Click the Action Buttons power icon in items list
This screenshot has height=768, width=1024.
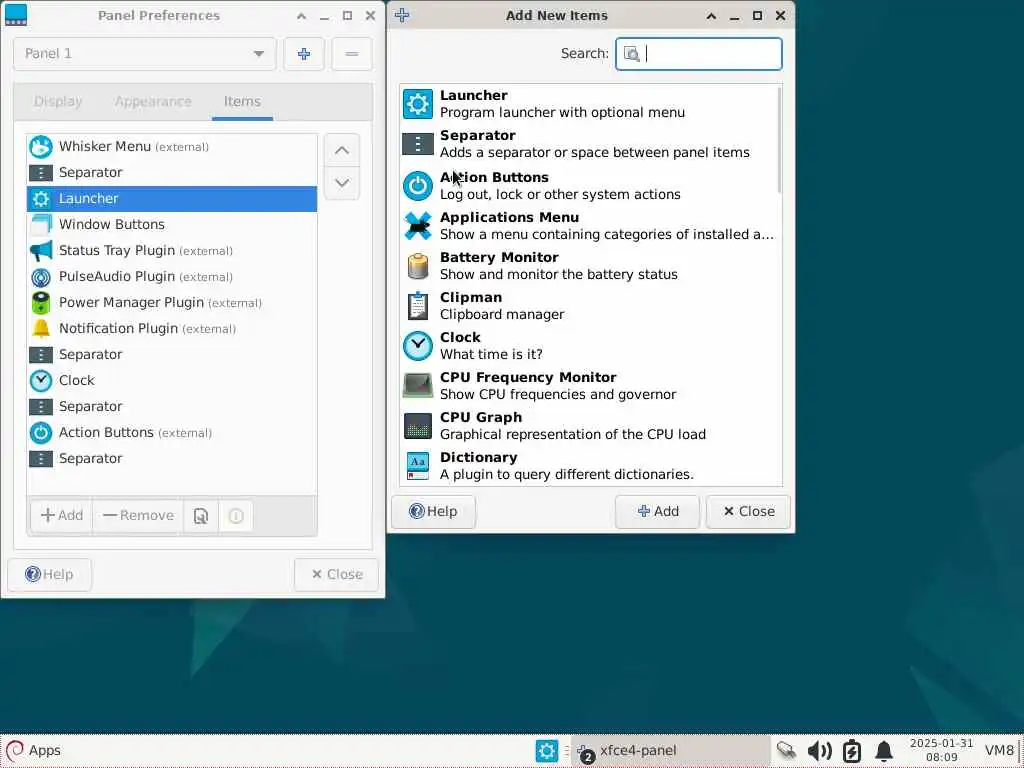click(40, 432)
